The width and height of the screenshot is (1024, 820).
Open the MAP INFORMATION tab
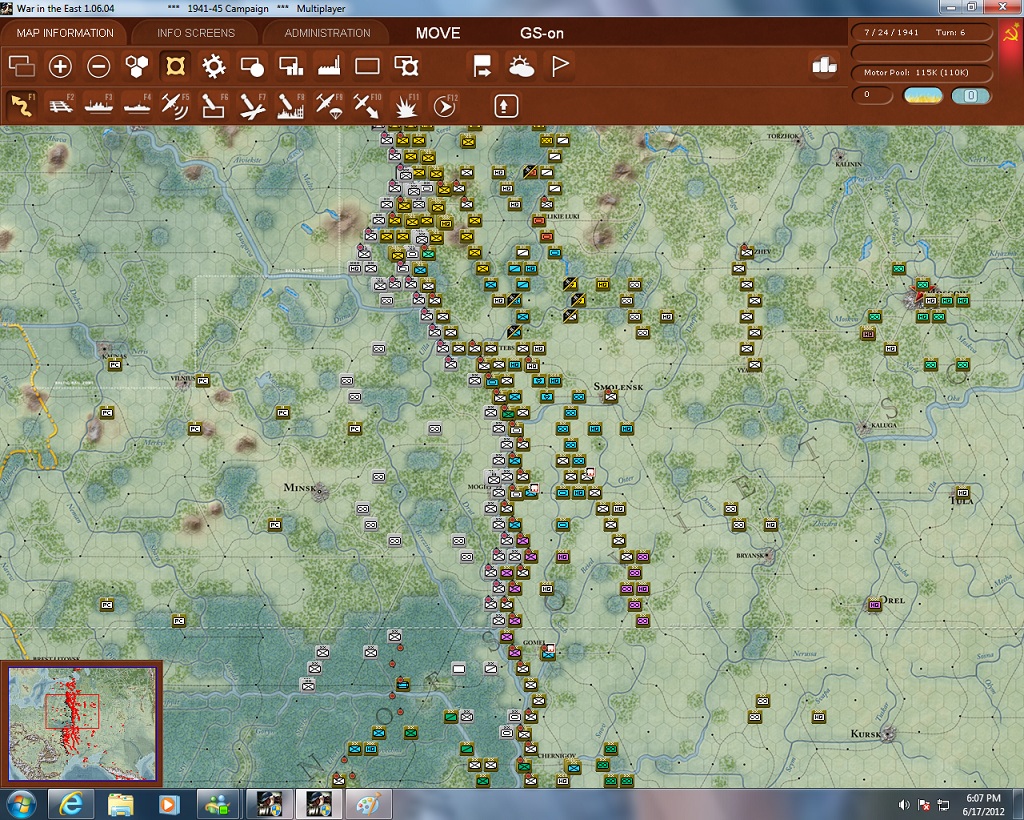(65, 33)
